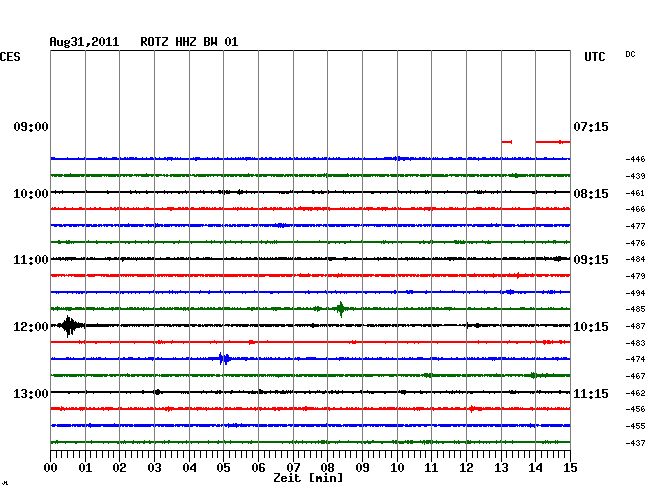Click the 00 minute axis label
This screenshot has width=650, height=494.
[51, 468]
